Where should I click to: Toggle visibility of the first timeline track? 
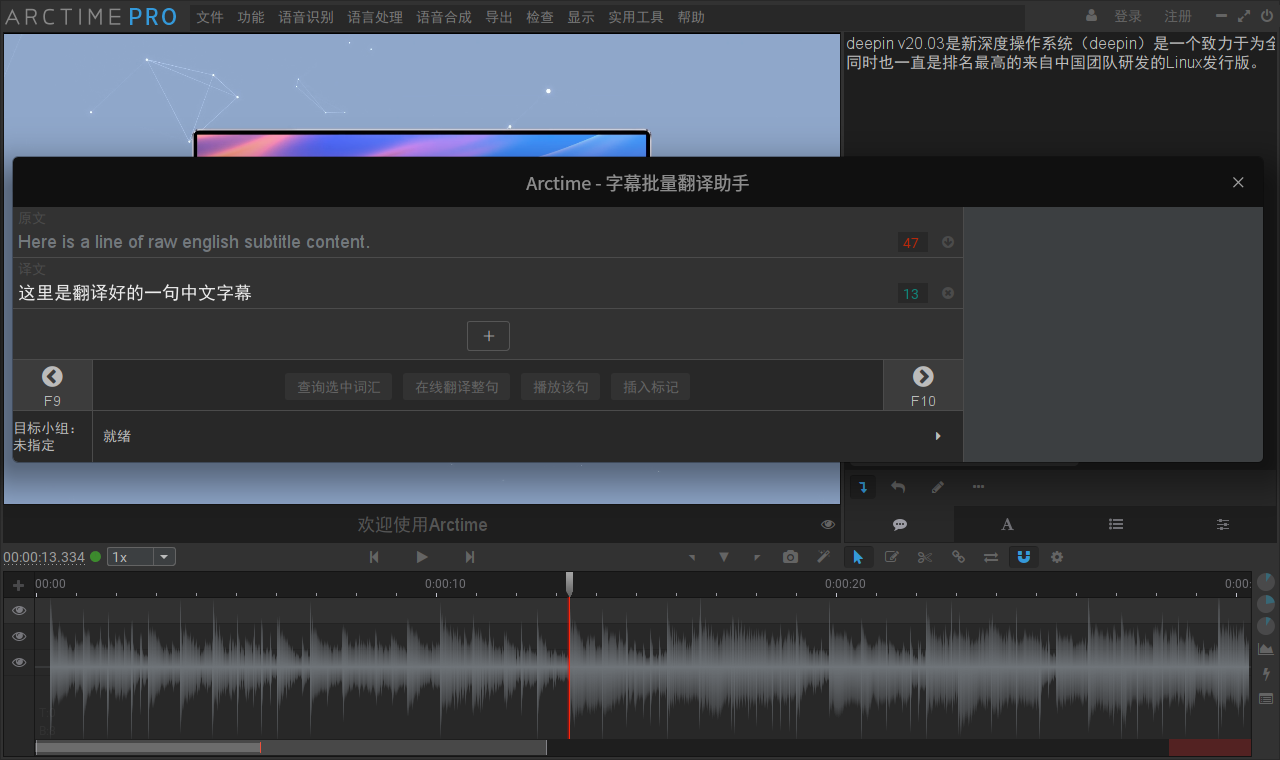coord(19,610)
